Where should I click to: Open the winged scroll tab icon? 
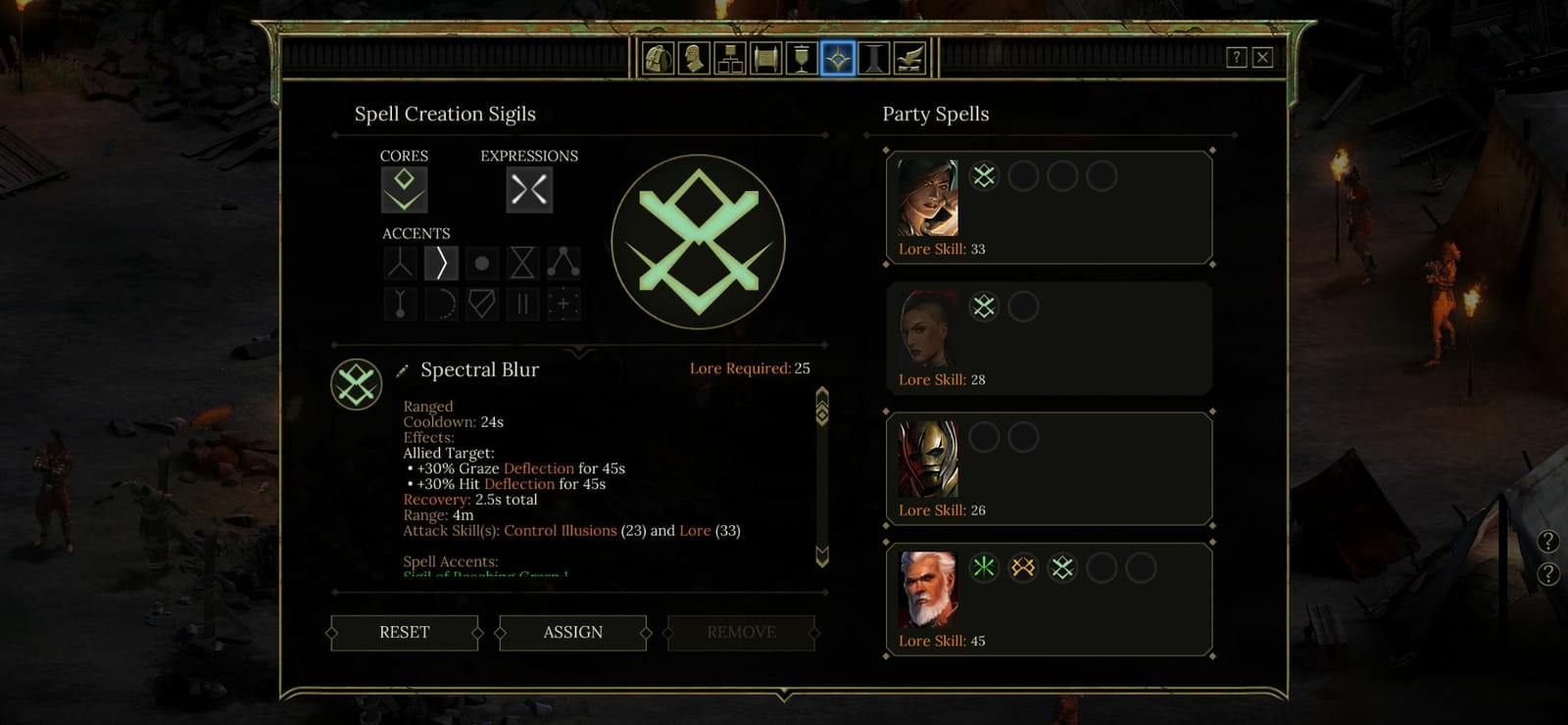[x=910, y=59]
